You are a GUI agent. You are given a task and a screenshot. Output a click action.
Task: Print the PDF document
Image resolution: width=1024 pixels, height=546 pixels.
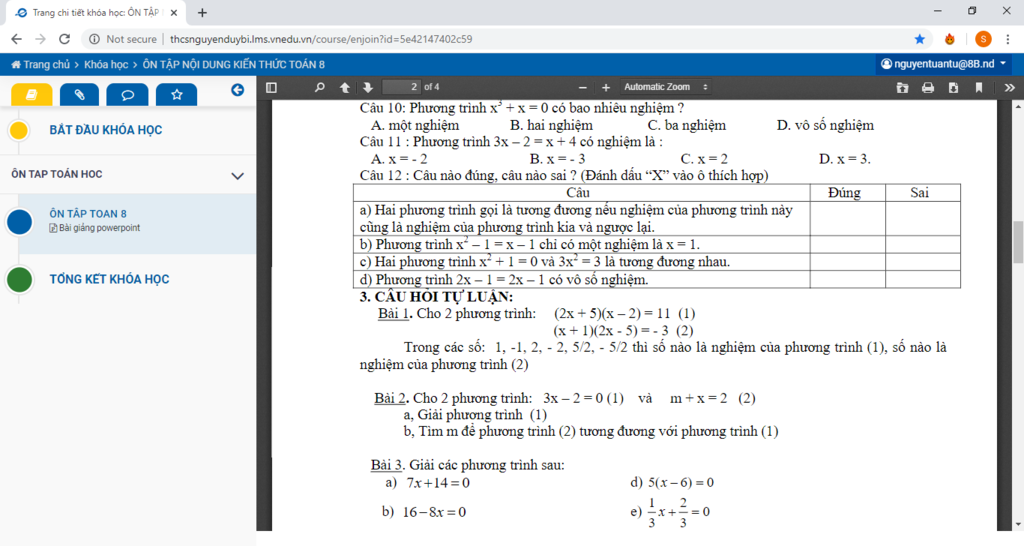[x=927, y=87]
